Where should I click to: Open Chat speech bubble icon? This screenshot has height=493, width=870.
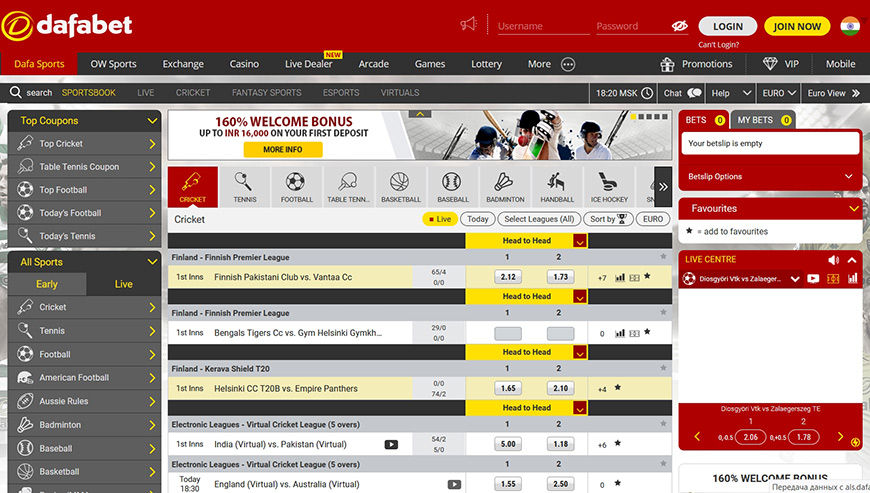click(x=694, y=93)
